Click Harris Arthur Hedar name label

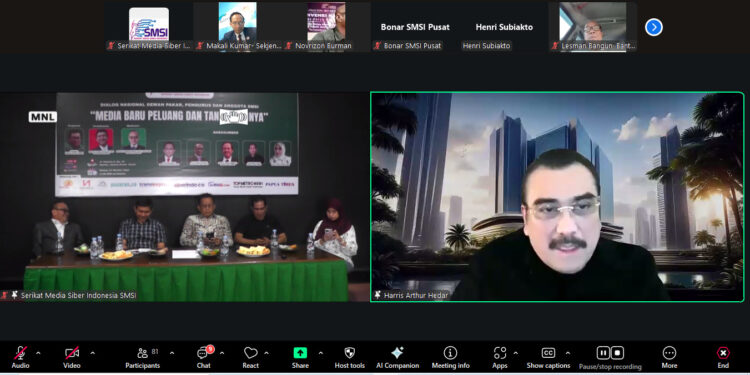pyautogui.click(x=416, y=296)
